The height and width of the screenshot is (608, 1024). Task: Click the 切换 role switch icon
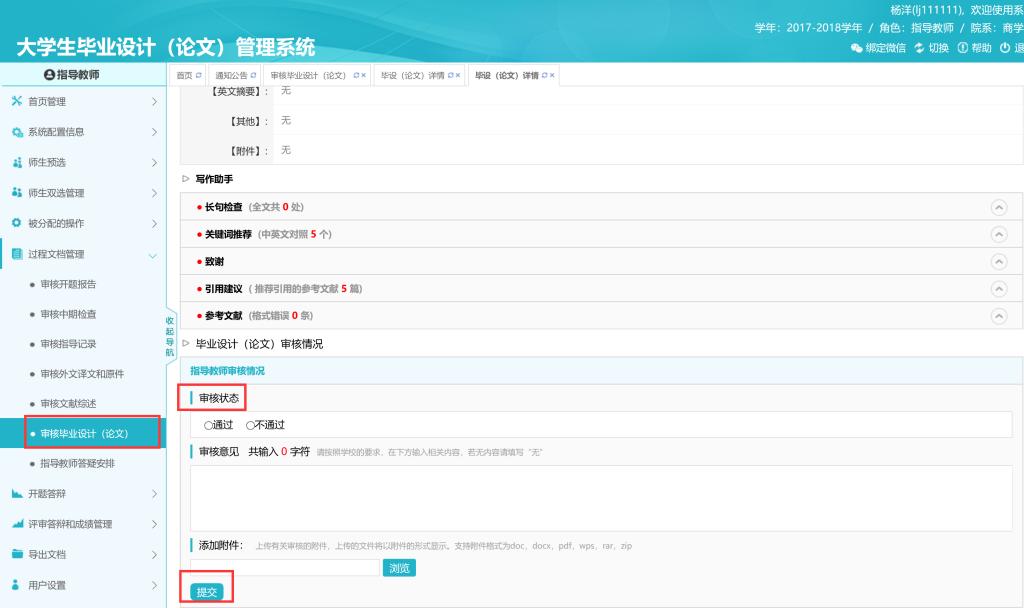pos(920,48)
